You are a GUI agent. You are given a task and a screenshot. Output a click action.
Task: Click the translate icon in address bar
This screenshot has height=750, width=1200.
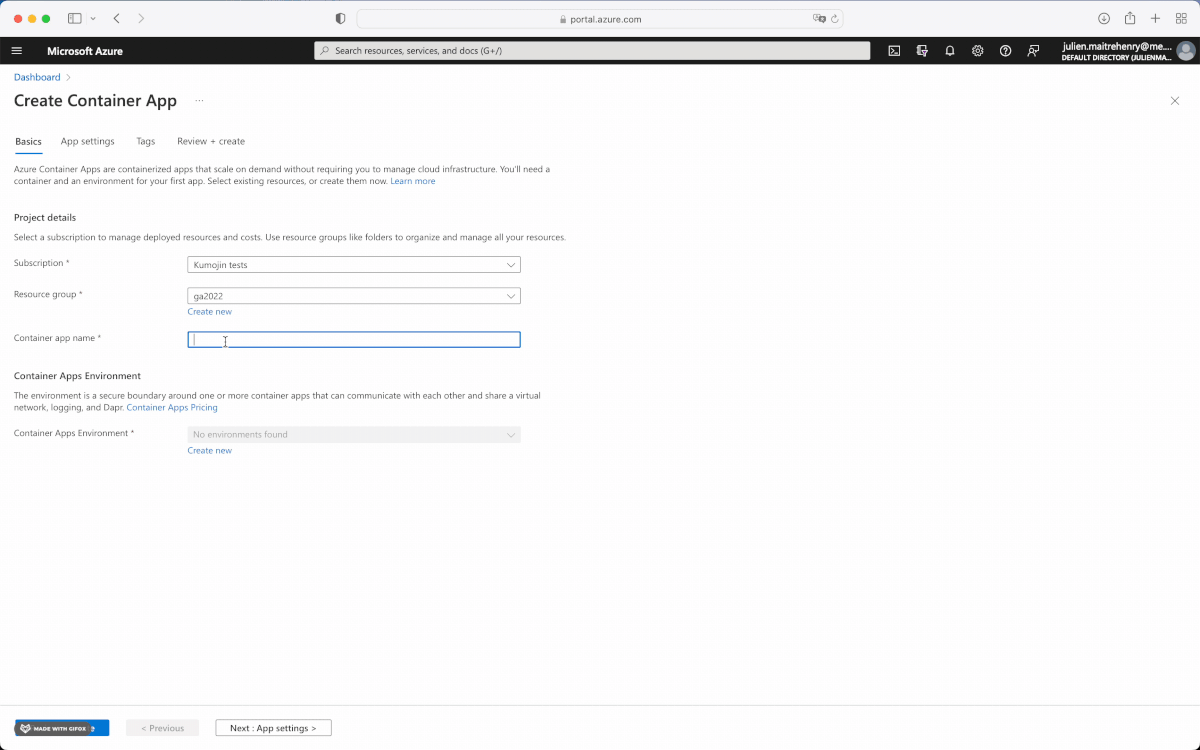click(819, 18)
